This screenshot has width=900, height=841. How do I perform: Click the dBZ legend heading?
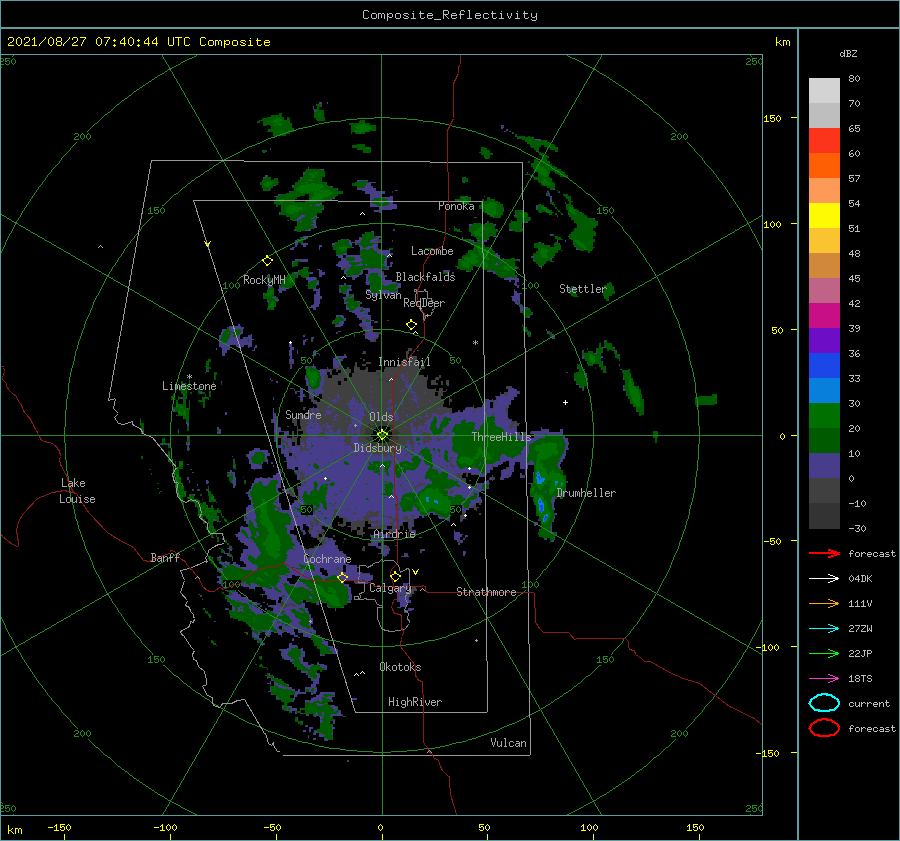(x=848, y=53)
